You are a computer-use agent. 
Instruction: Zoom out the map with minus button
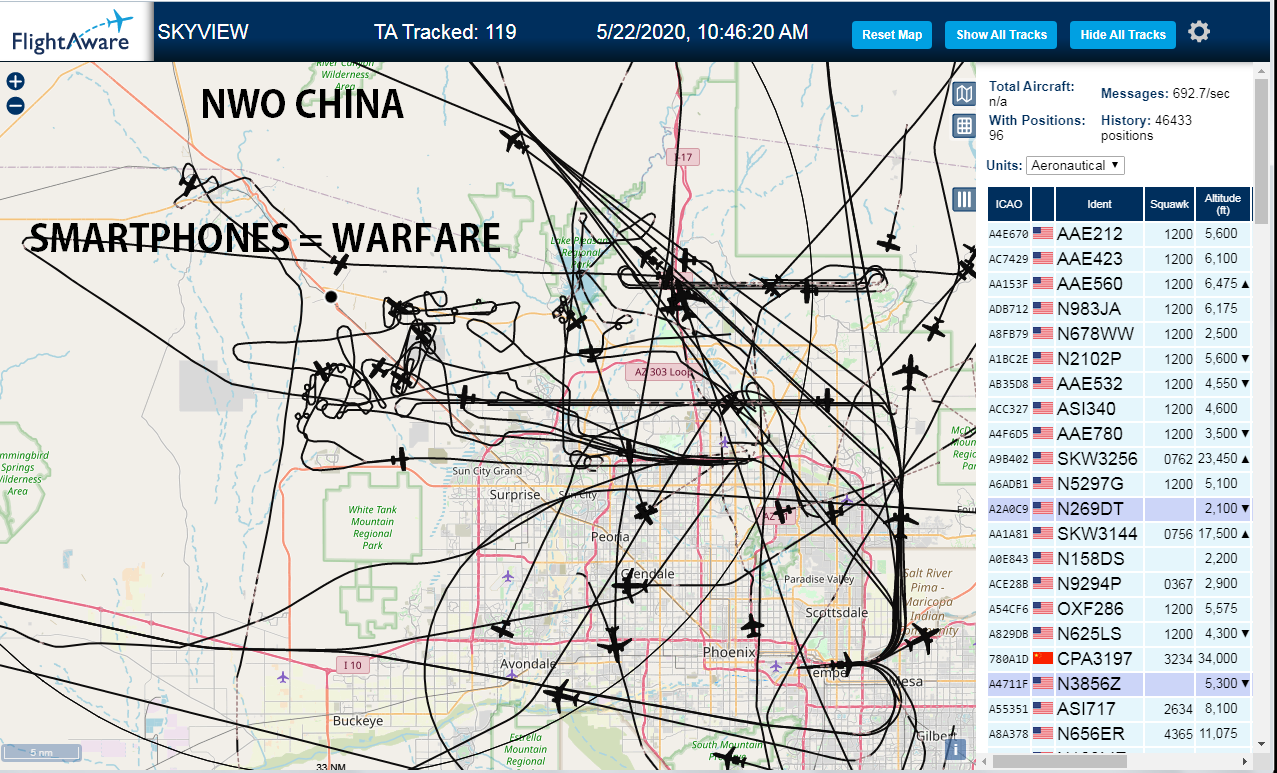pos(15,106)
